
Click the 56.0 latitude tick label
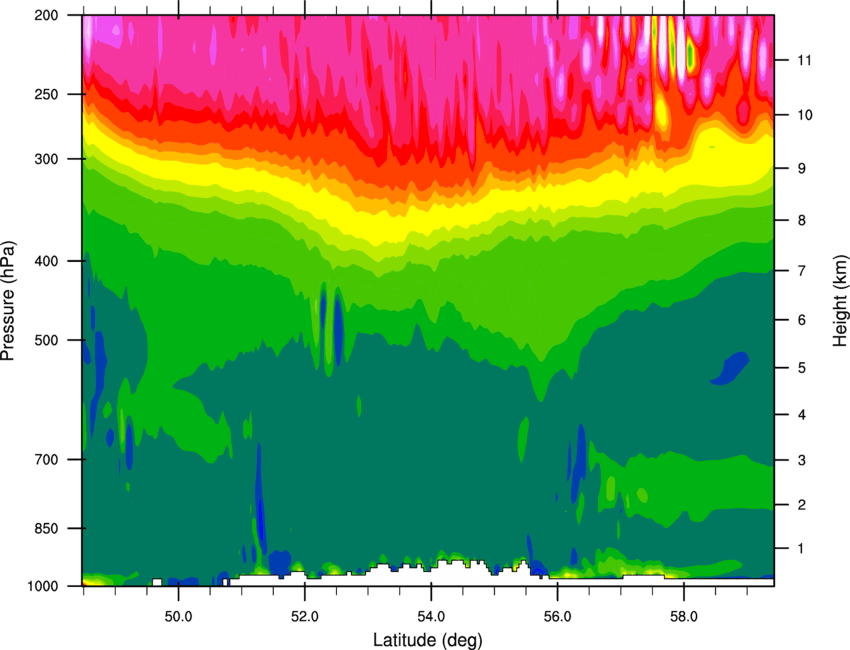coord(557,617)
